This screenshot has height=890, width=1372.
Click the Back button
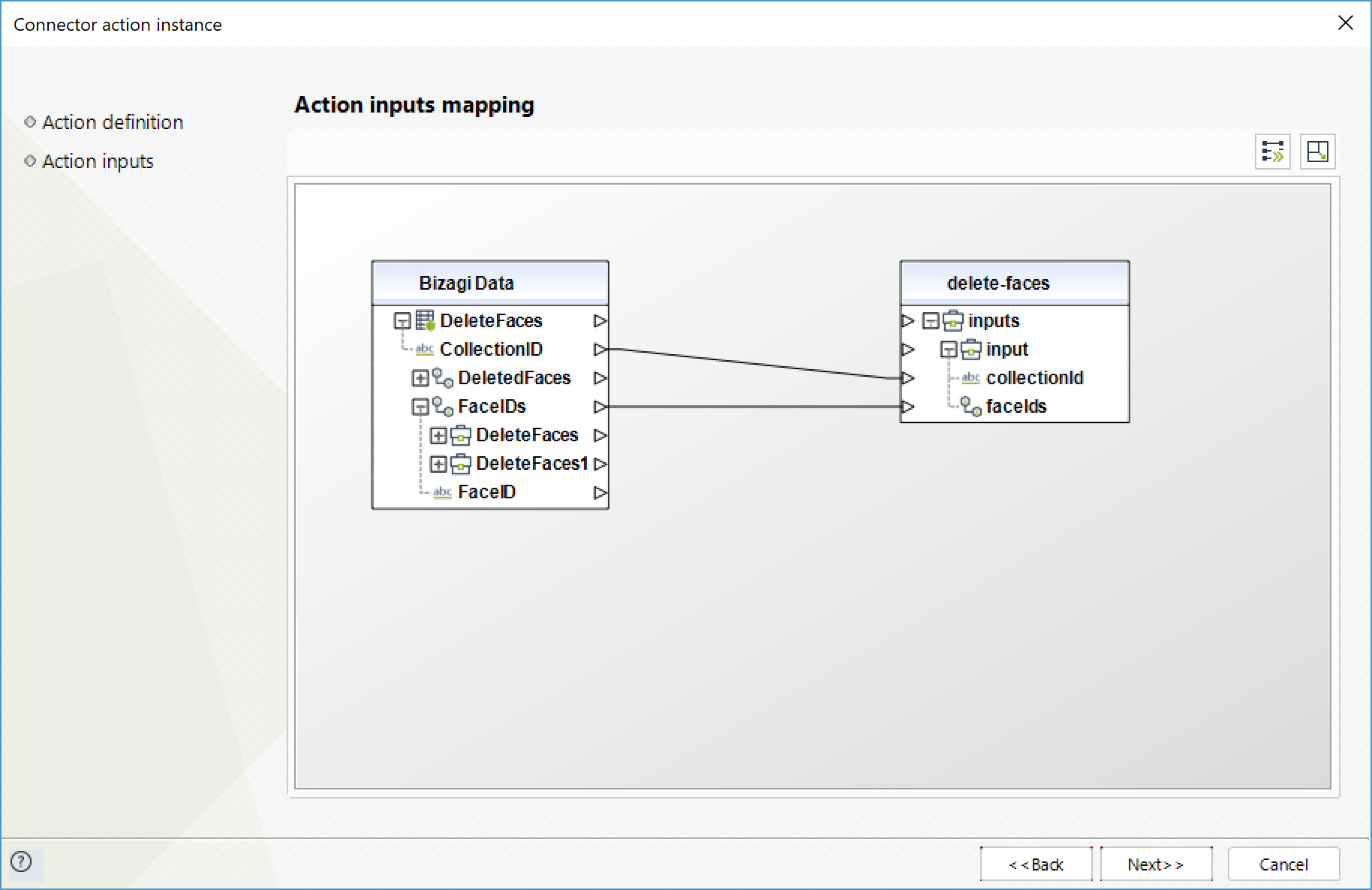click(1036, 864)
